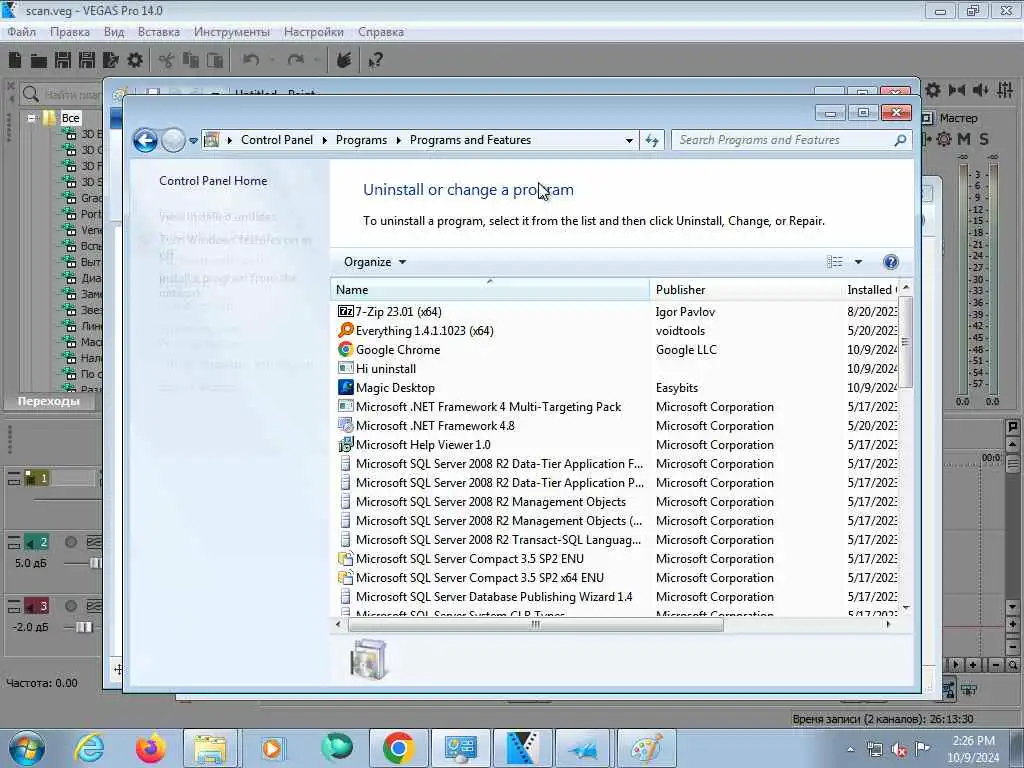Click the master bus gear settings icon
This screenshot has height=768, width=1024.
[x=933, y=90]
